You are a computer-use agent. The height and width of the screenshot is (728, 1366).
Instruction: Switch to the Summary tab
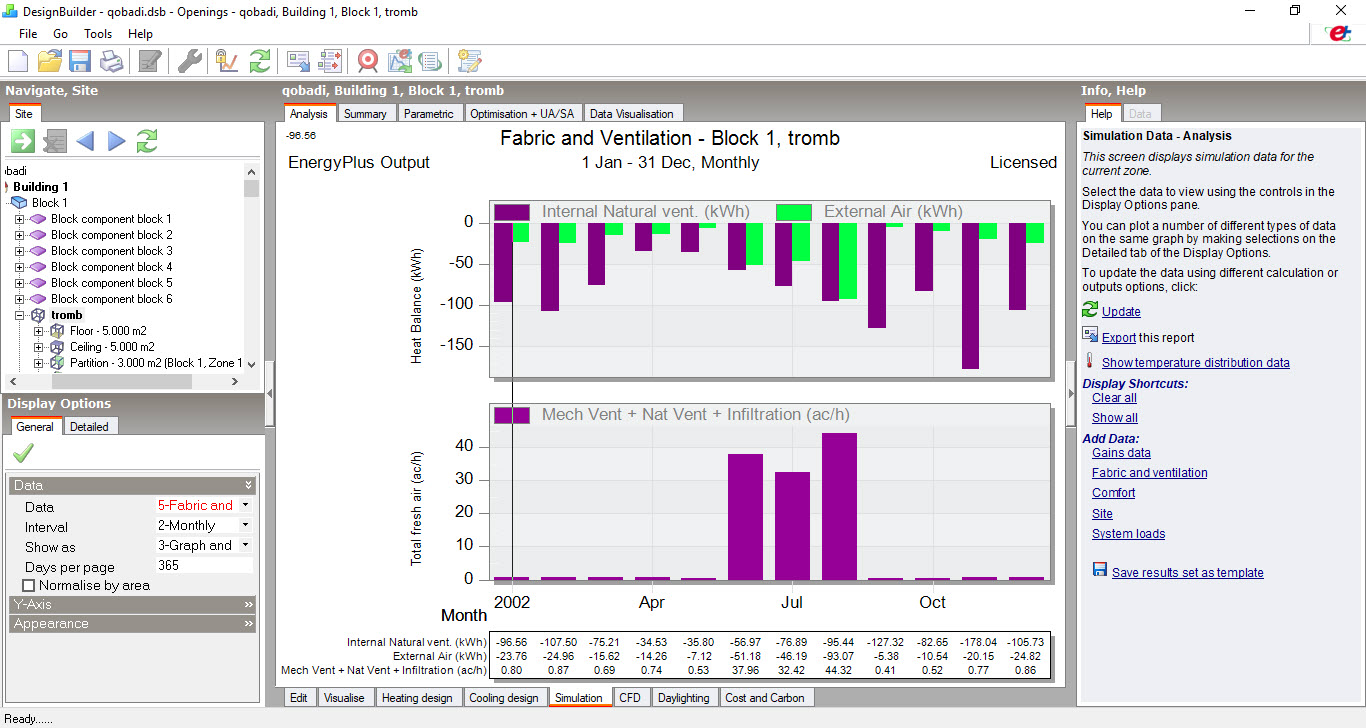coord(365,114)
